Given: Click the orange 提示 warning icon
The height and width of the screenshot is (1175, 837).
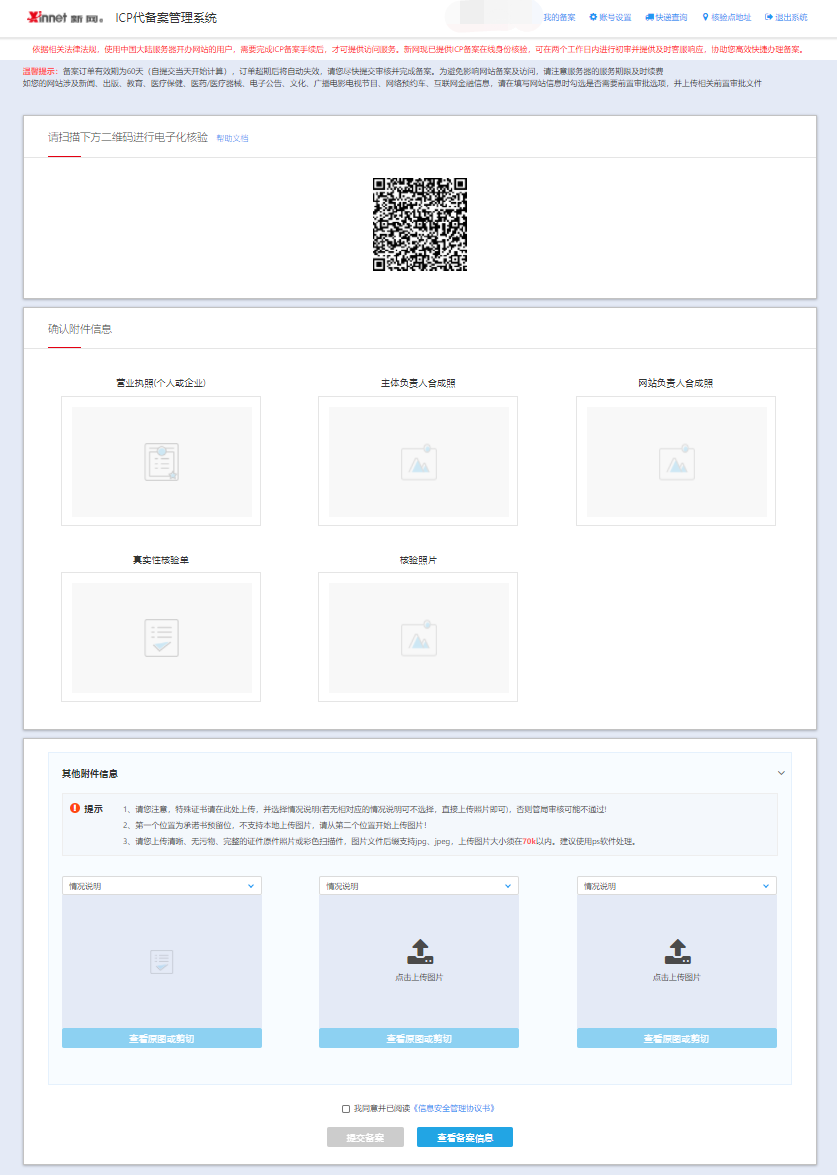Looking at the screenshot, I should (x=74, y=808).
